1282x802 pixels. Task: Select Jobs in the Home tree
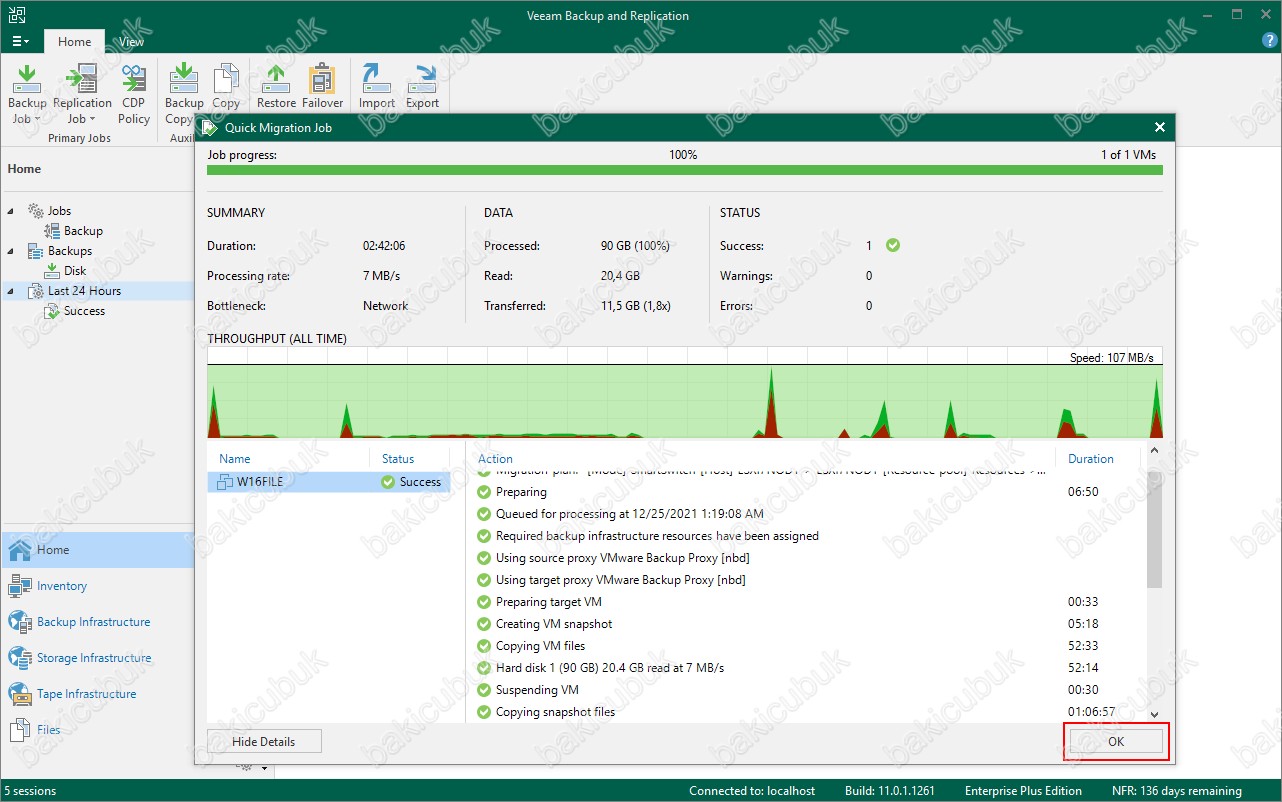coord(59,211)
